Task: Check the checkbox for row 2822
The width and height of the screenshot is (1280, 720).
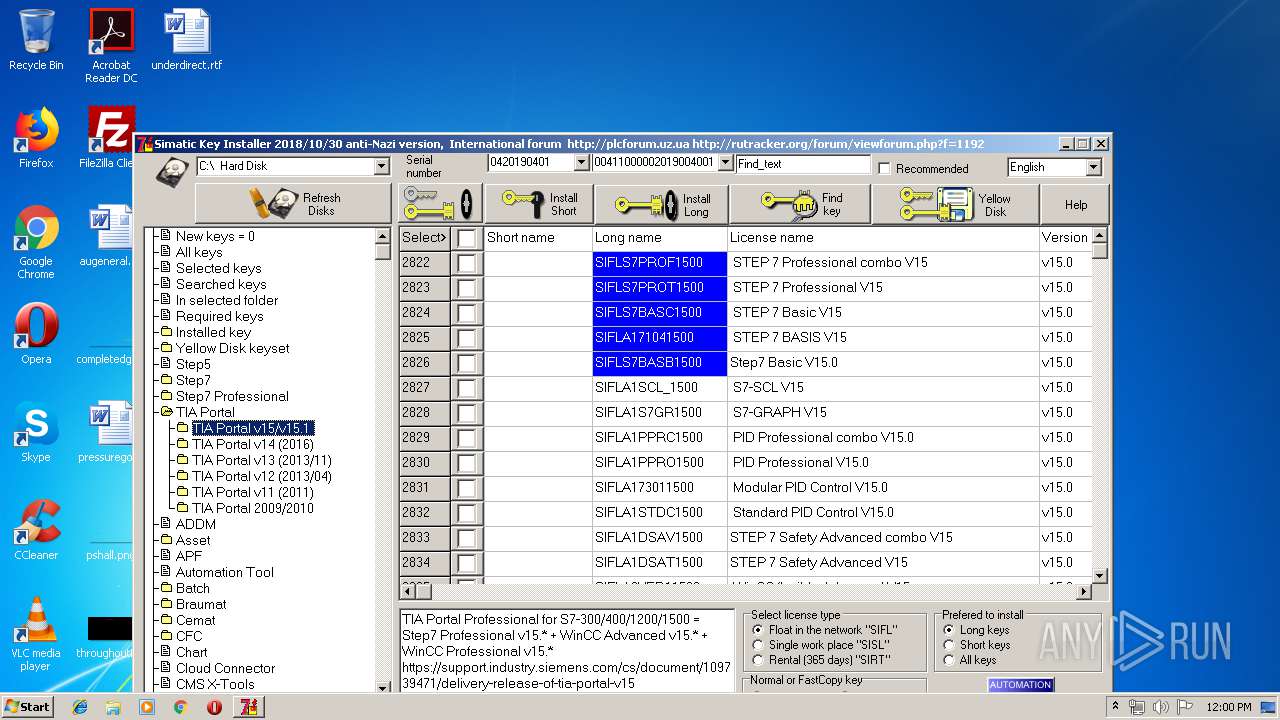Action: click(466, 263)
